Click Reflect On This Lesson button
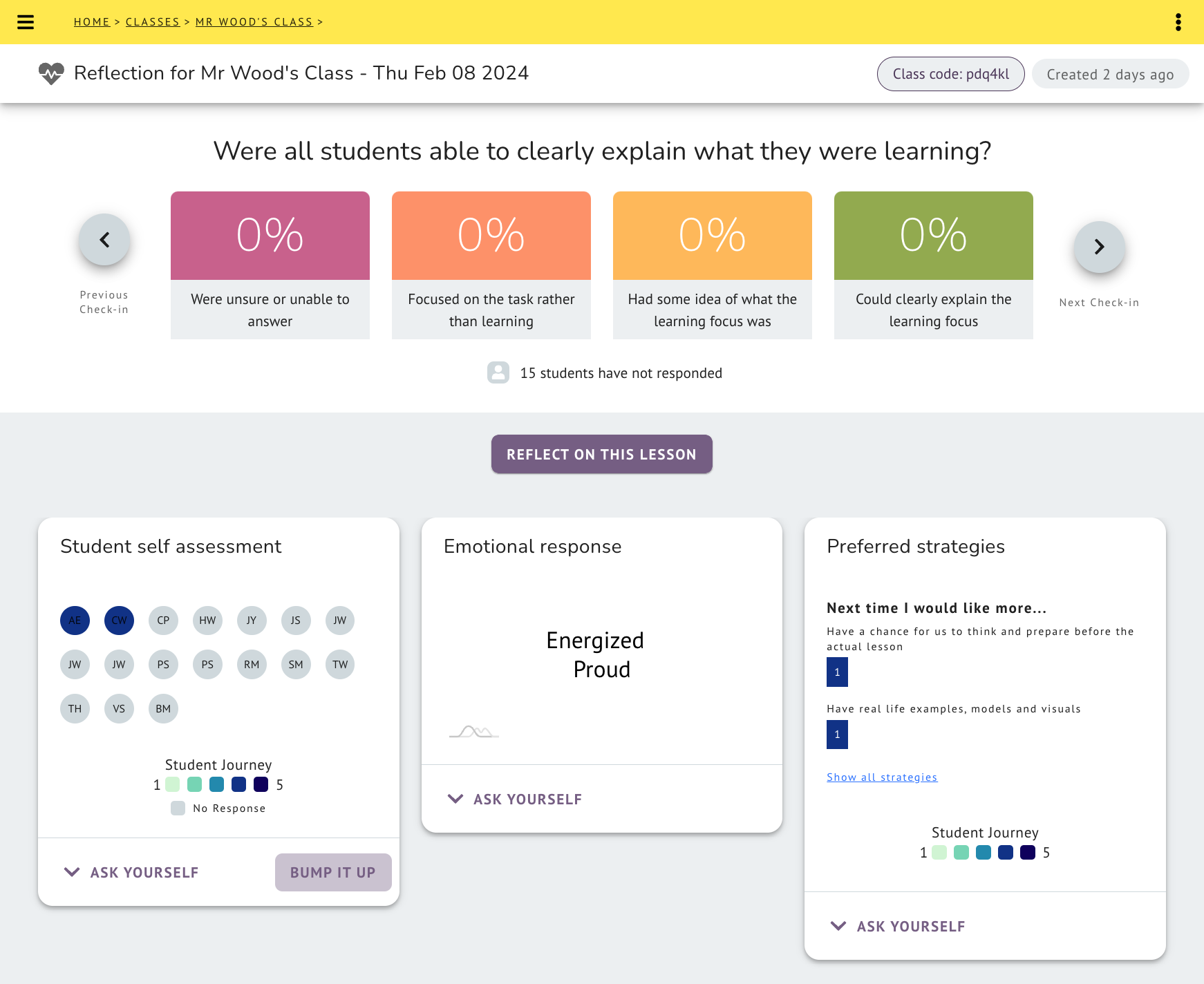The height and width of the screenshot is (984, 1204). 602,454
